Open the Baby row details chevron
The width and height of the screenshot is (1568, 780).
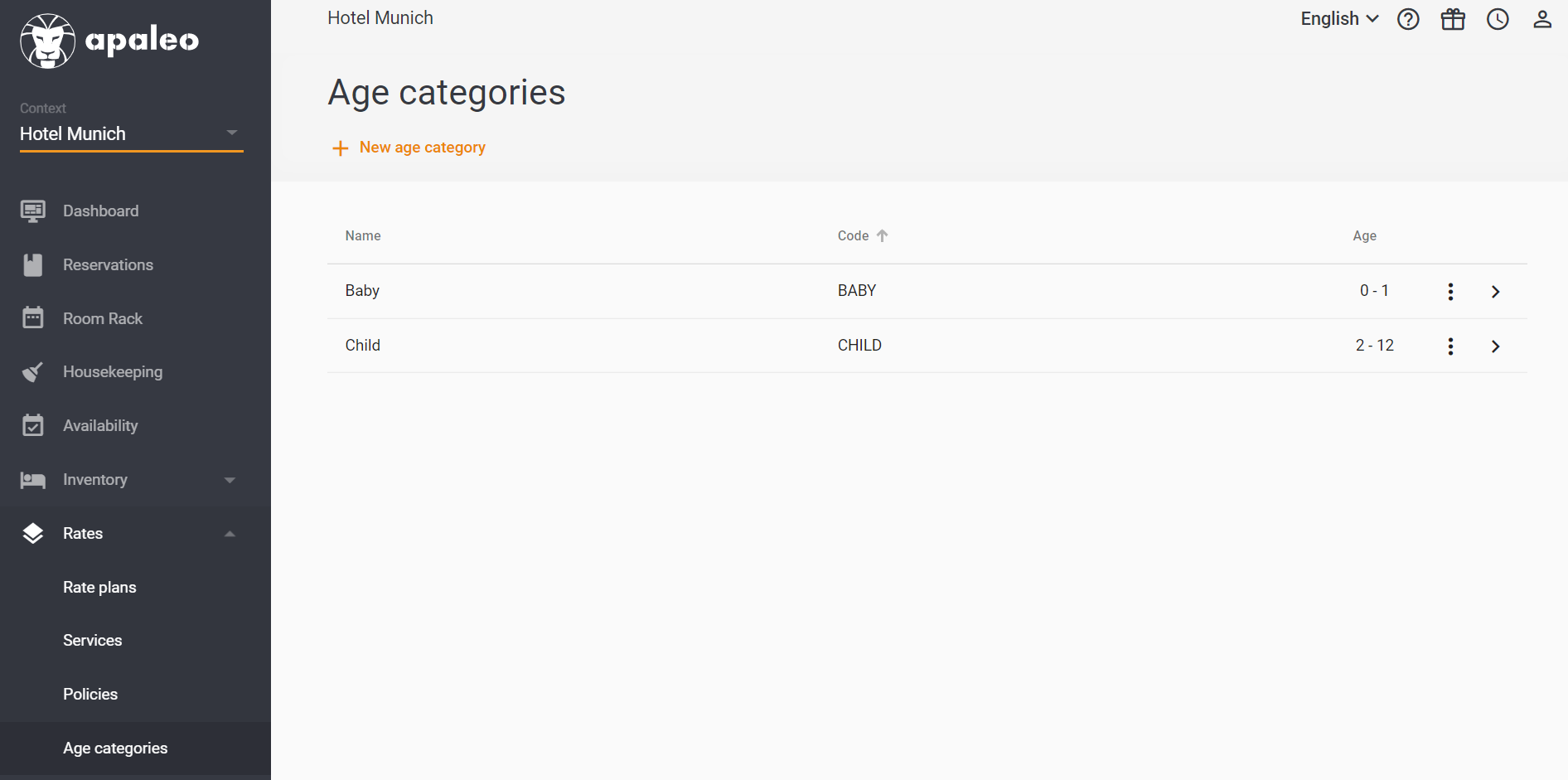1495,292
